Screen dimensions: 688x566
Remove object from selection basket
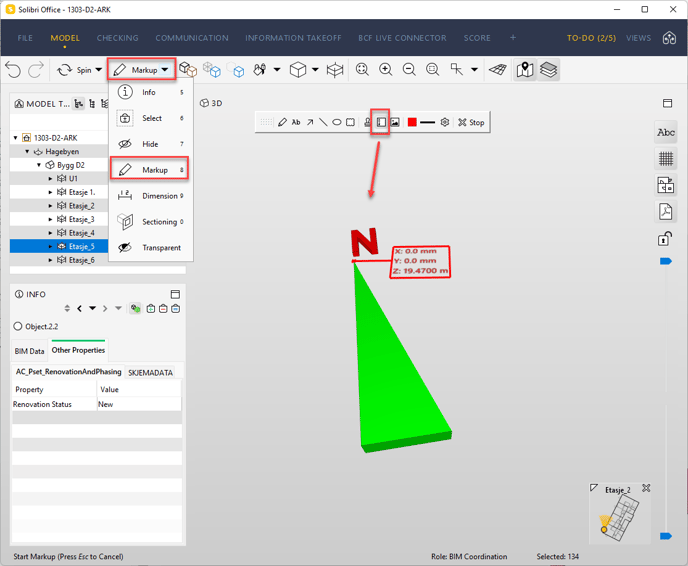163,309
